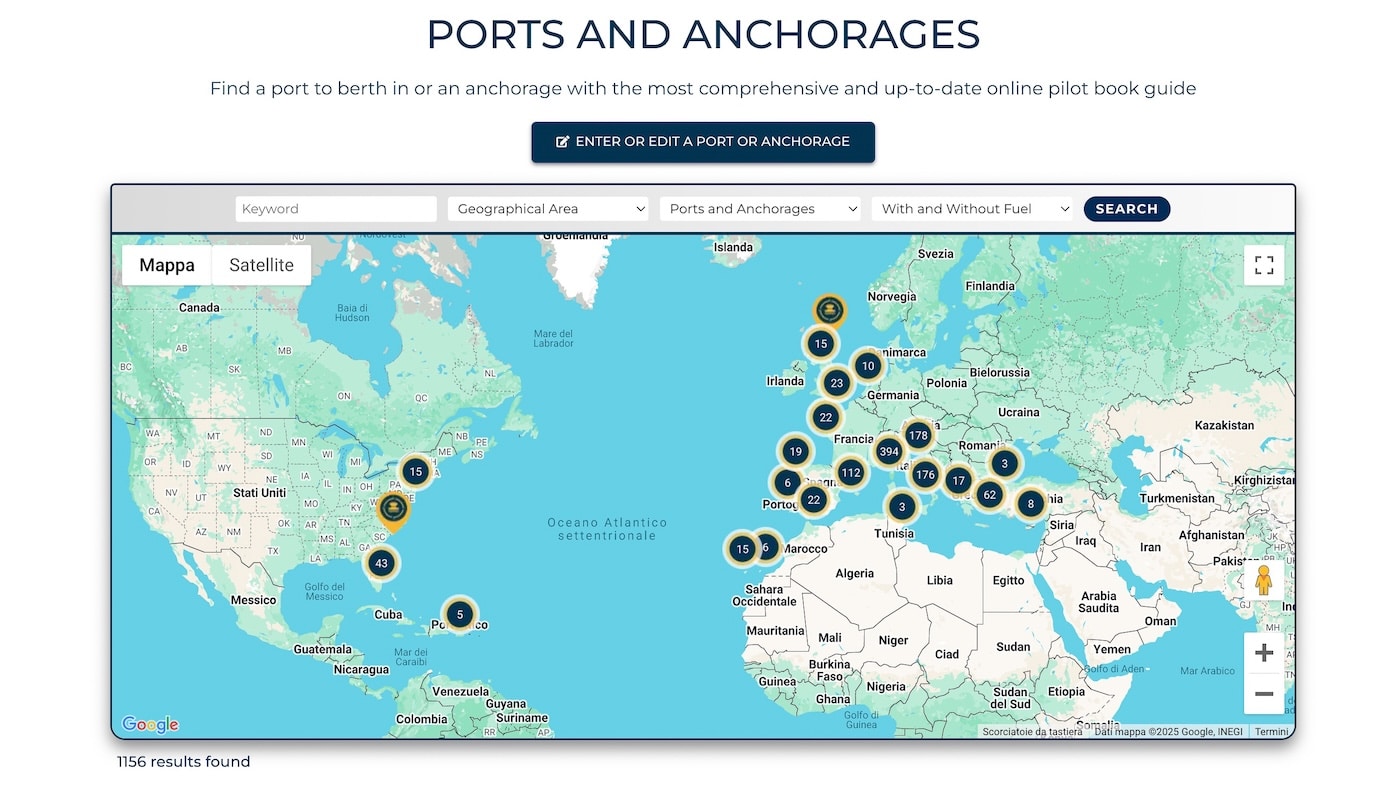
Task: Select the yellow port pin near Scotland
Action: [x=829, y=310]
